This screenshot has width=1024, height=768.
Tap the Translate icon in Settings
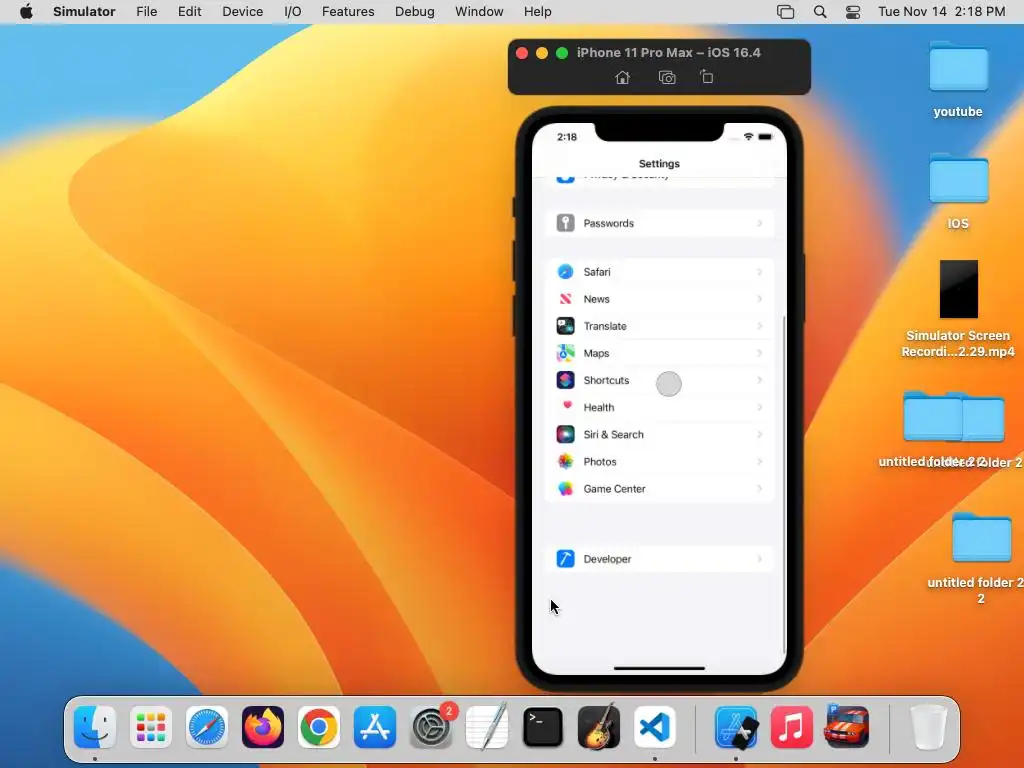coord(566,326)
